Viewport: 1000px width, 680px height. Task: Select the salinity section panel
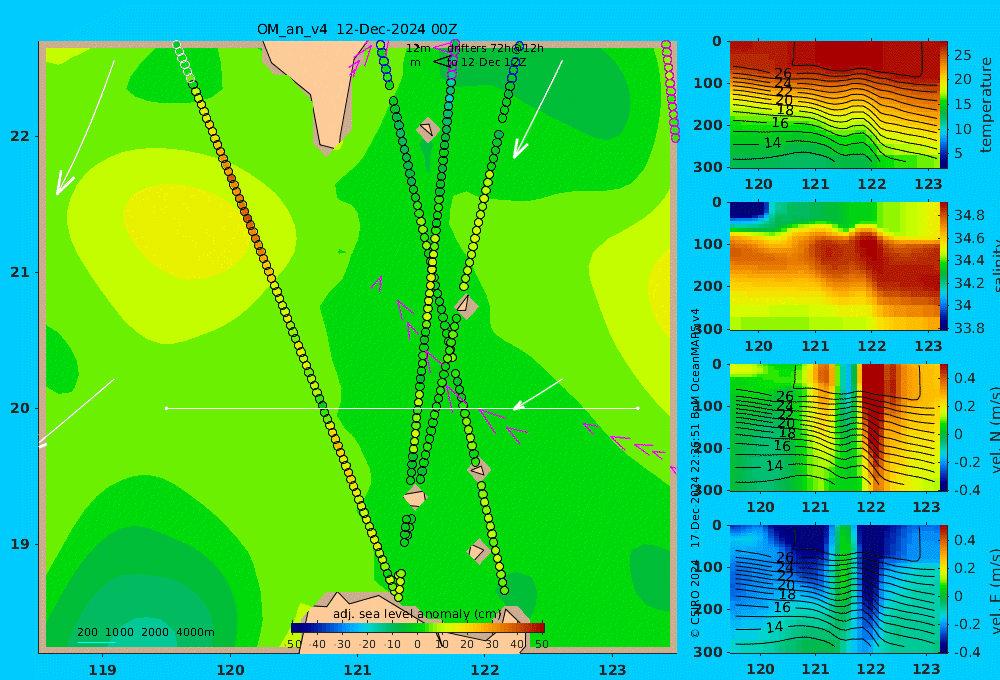(x=834, y=266)
